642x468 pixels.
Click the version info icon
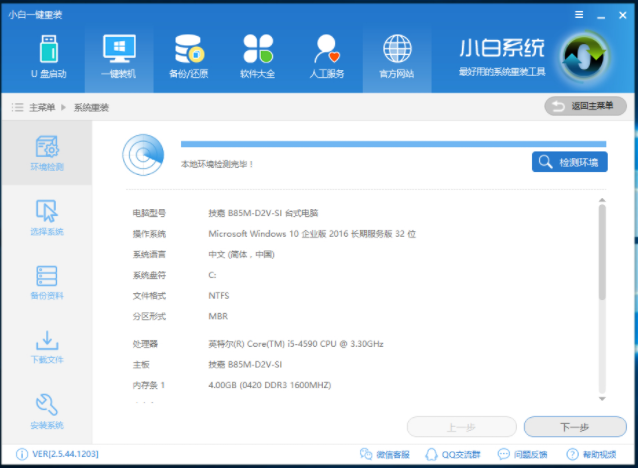click(22, 454)
